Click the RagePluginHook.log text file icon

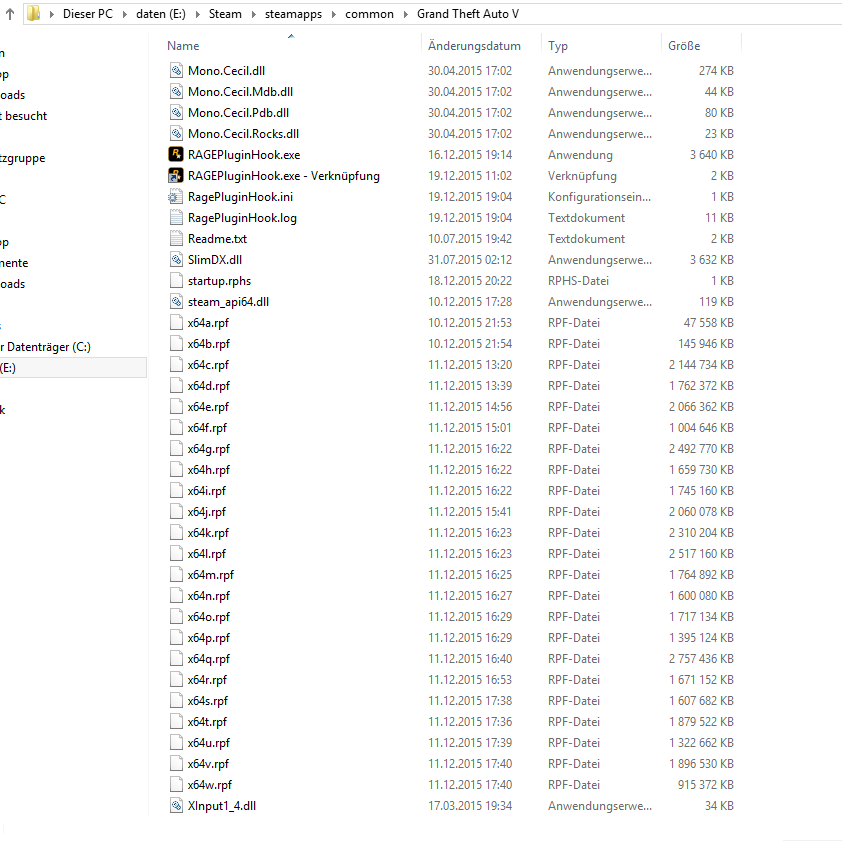[176, 218]
